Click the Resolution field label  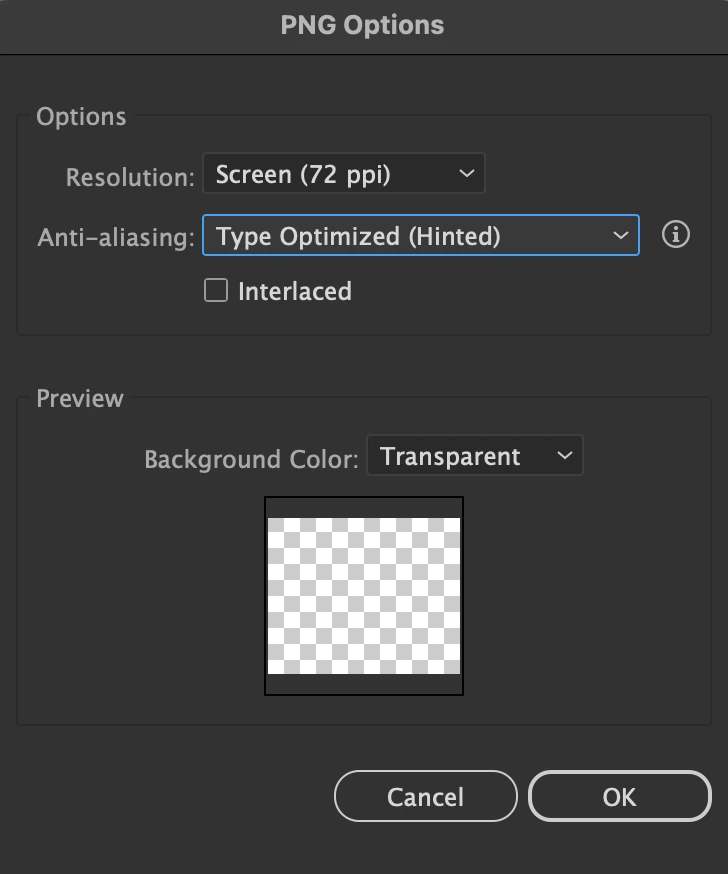pos(130,177)
